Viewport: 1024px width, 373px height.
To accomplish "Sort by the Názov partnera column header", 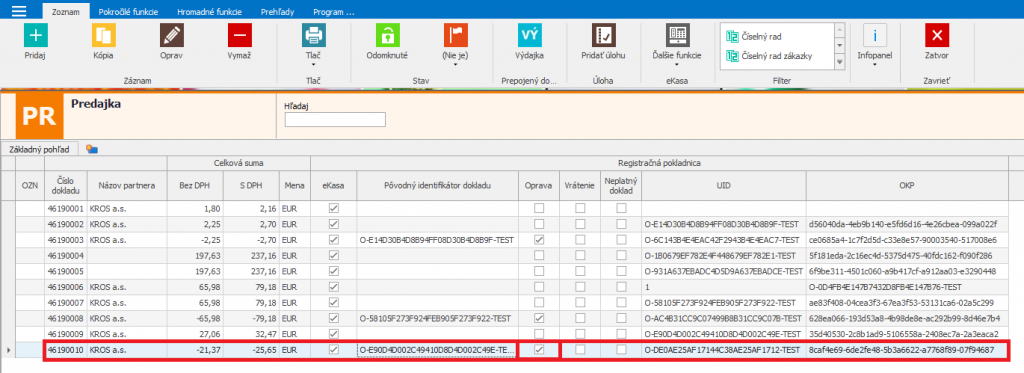I will pos(127,186).
